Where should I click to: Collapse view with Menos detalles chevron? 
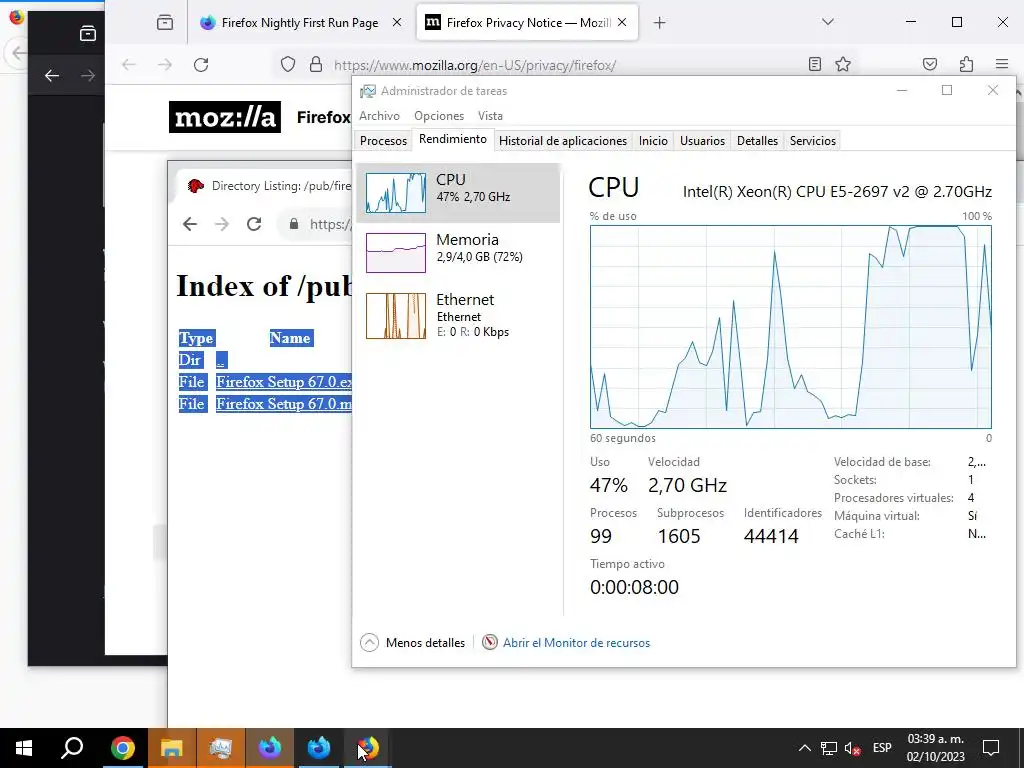tap(369, 643)
